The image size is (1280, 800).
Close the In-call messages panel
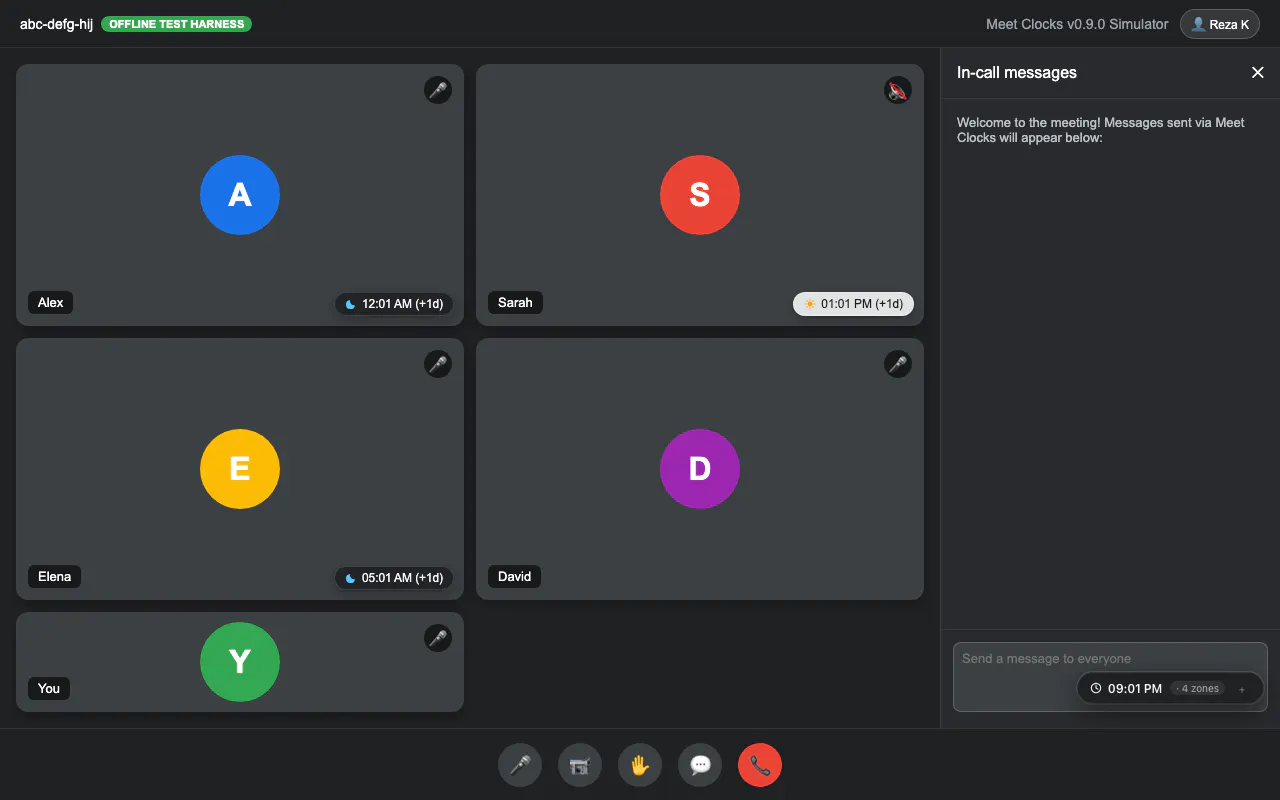1258,72
